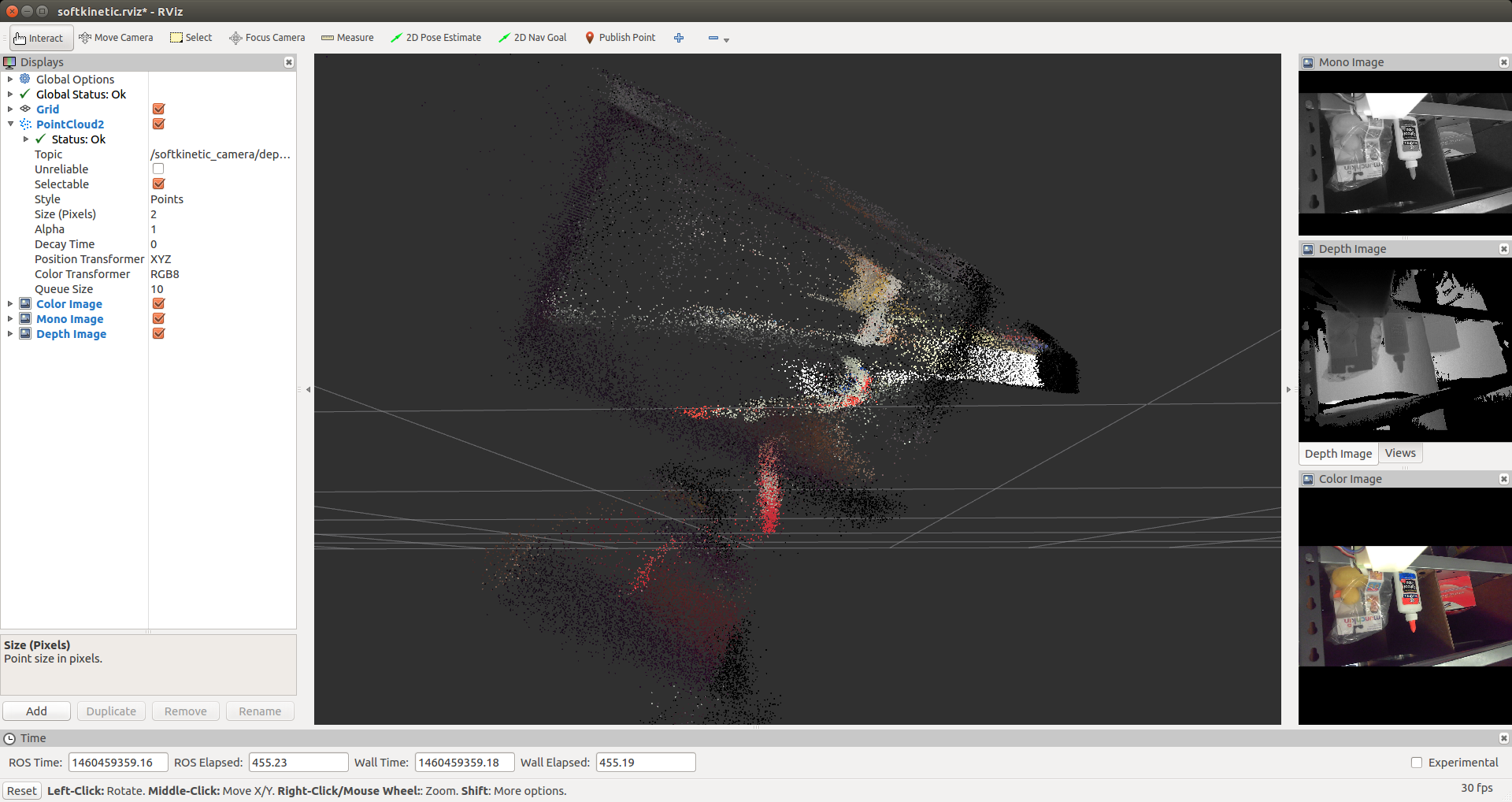Click the Remove button
This screenshot has height=802, width=1512.
pyautogui.click(x=186, y=711)
